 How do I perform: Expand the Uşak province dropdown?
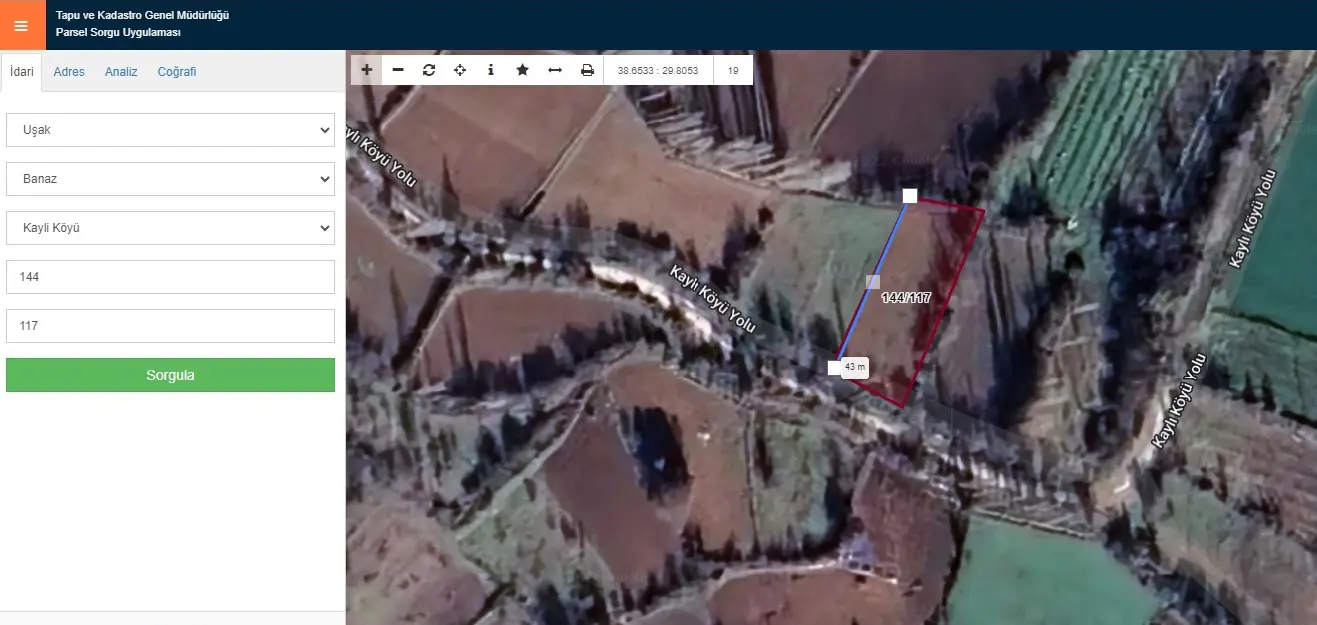tap(170, 130)
